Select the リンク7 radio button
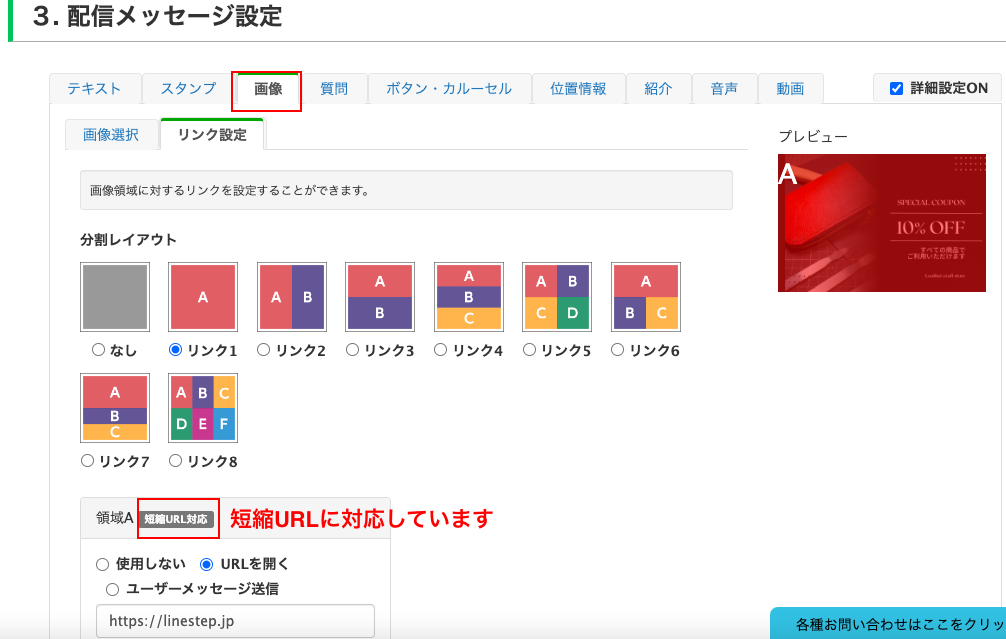1006x639 pixels. click(88, 461)
